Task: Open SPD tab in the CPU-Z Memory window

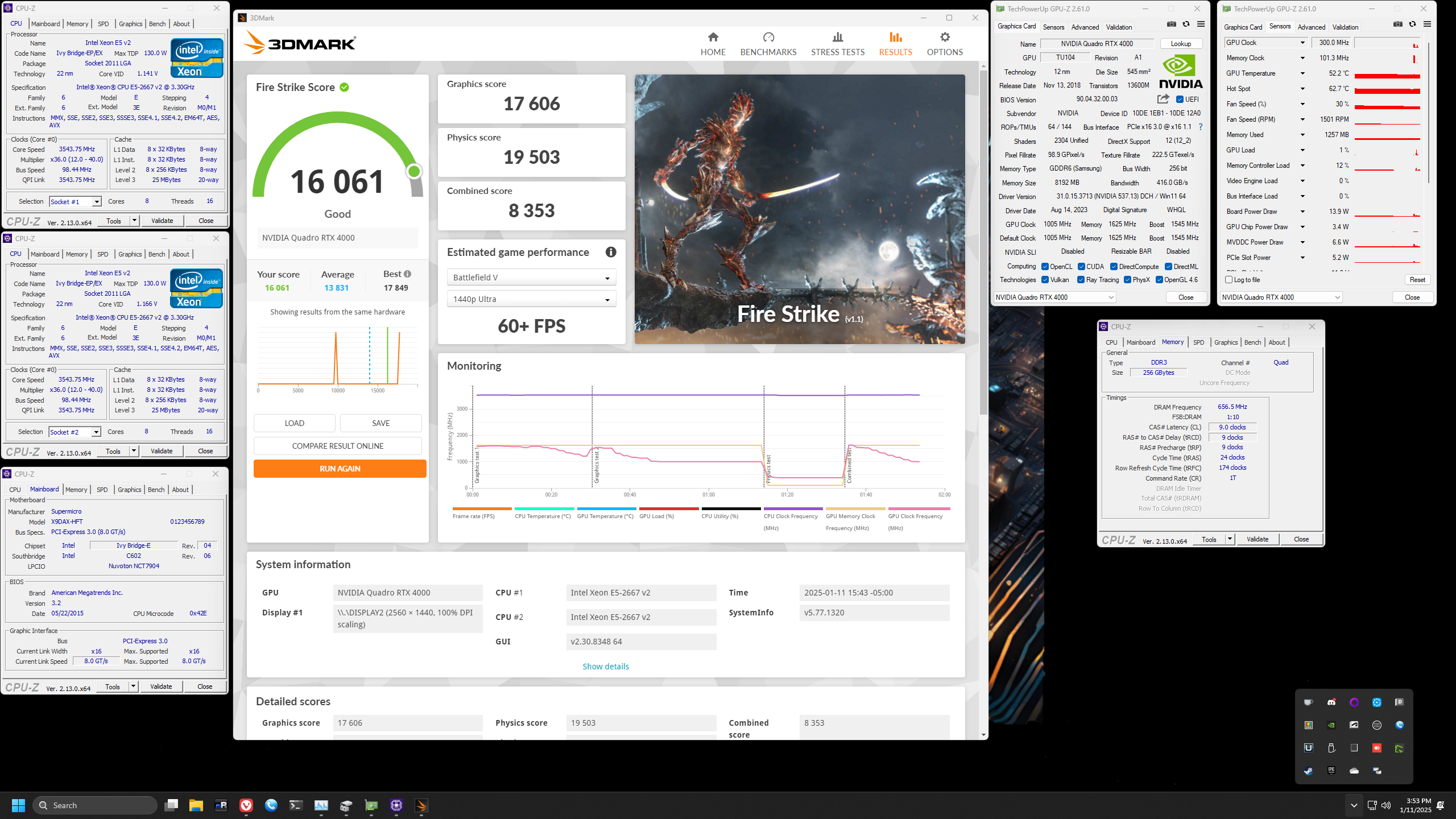Action: coord(1198,342)
